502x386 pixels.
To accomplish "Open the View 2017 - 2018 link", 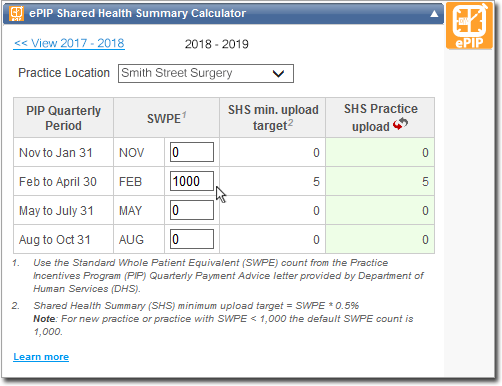I will [x=69, y=43].
